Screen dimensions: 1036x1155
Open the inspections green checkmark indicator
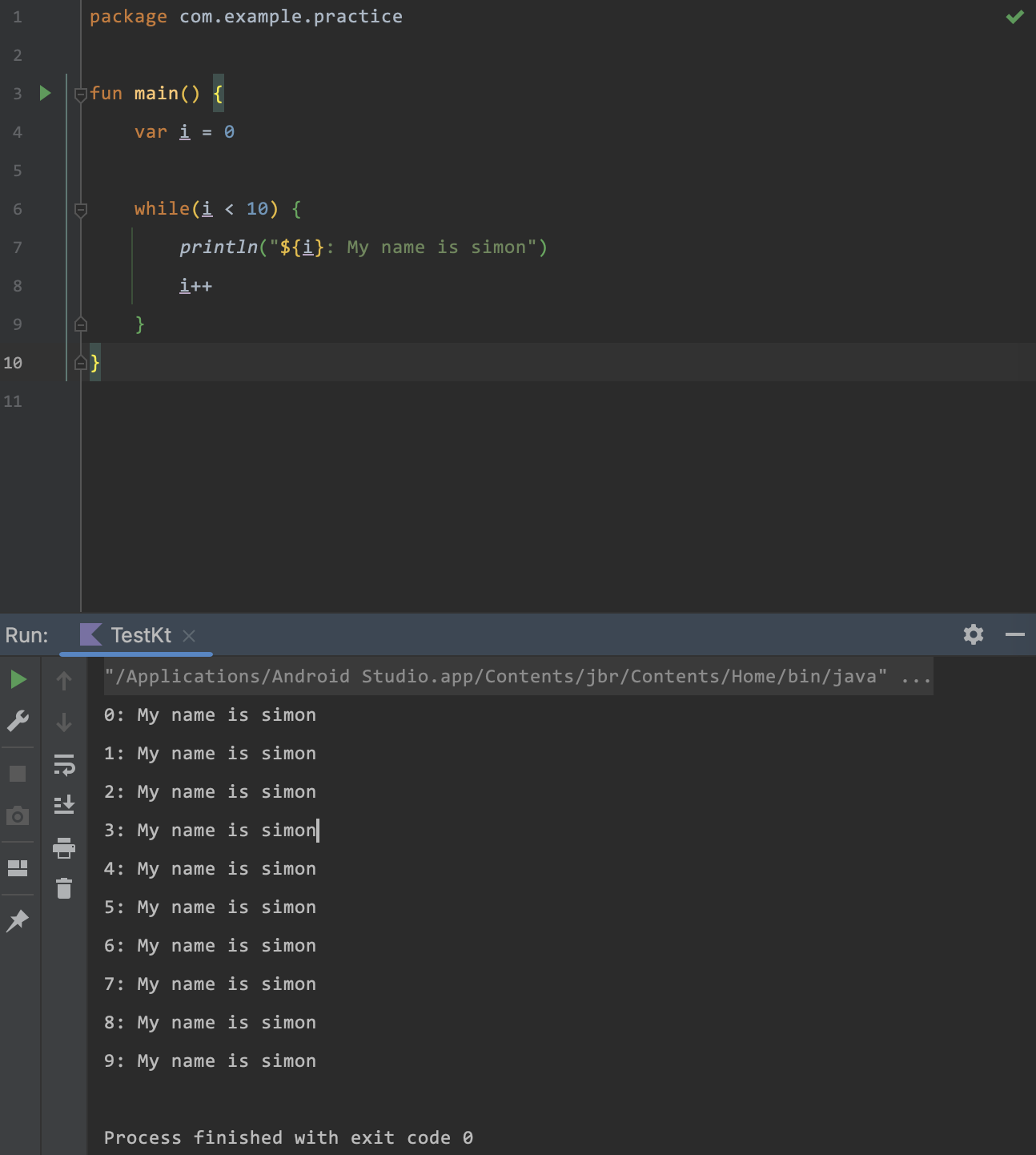point(1015,17)
